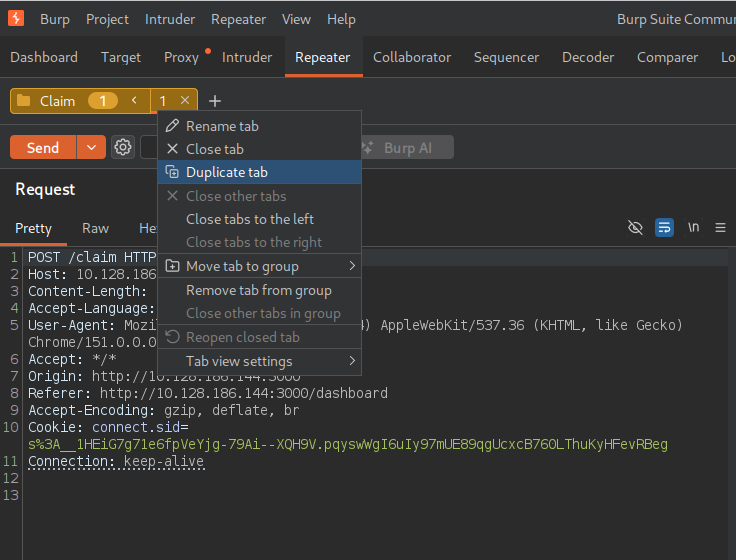The image size is (736, 560).
Task: Click the Burp Suite logo icon
Action: point(15,18)
